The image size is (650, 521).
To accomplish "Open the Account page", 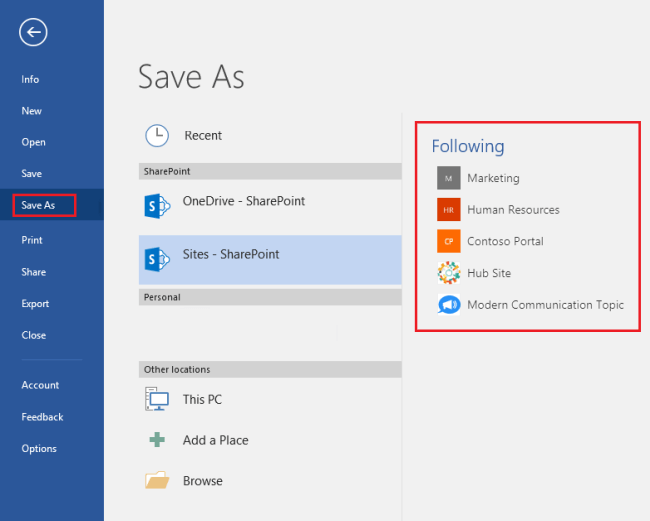I will (40, 385).
